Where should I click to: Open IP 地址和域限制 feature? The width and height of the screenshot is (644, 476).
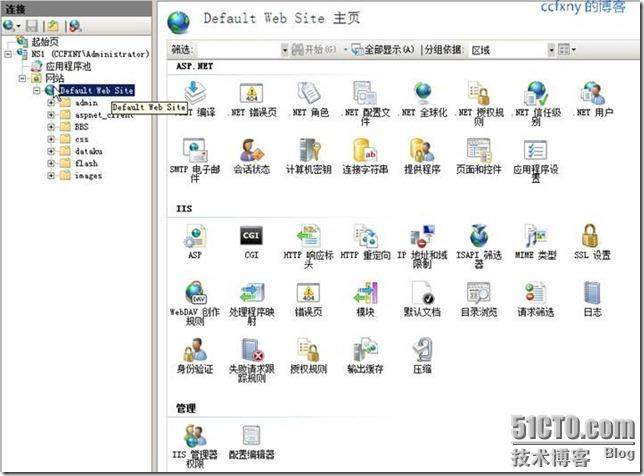click(423, 246)
